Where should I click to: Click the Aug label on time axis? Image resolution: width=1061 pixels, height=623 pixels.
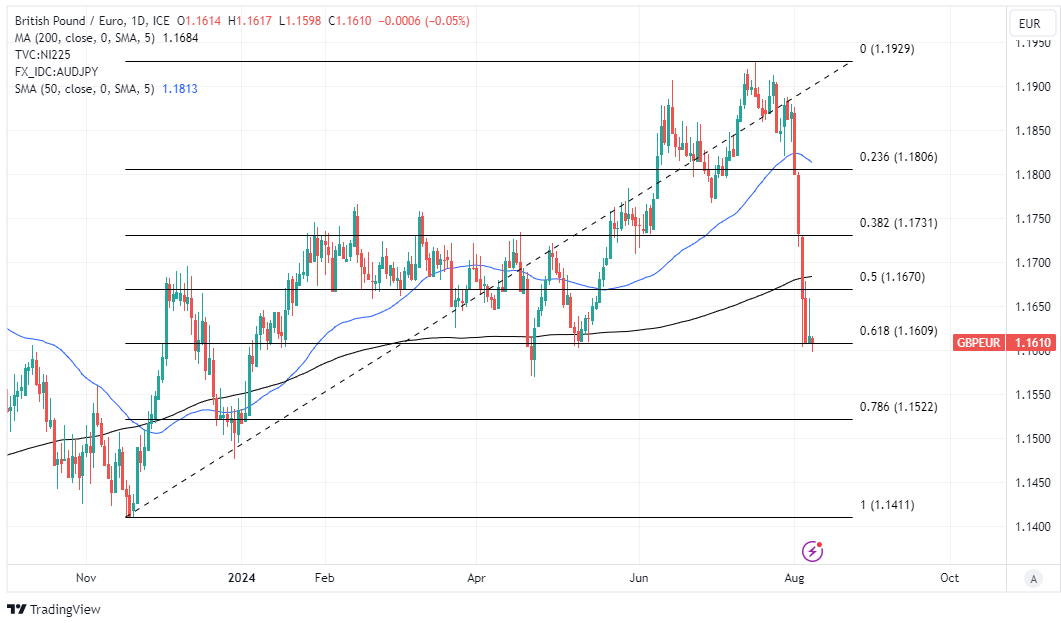pyautogui.click(x=794, y=578)
